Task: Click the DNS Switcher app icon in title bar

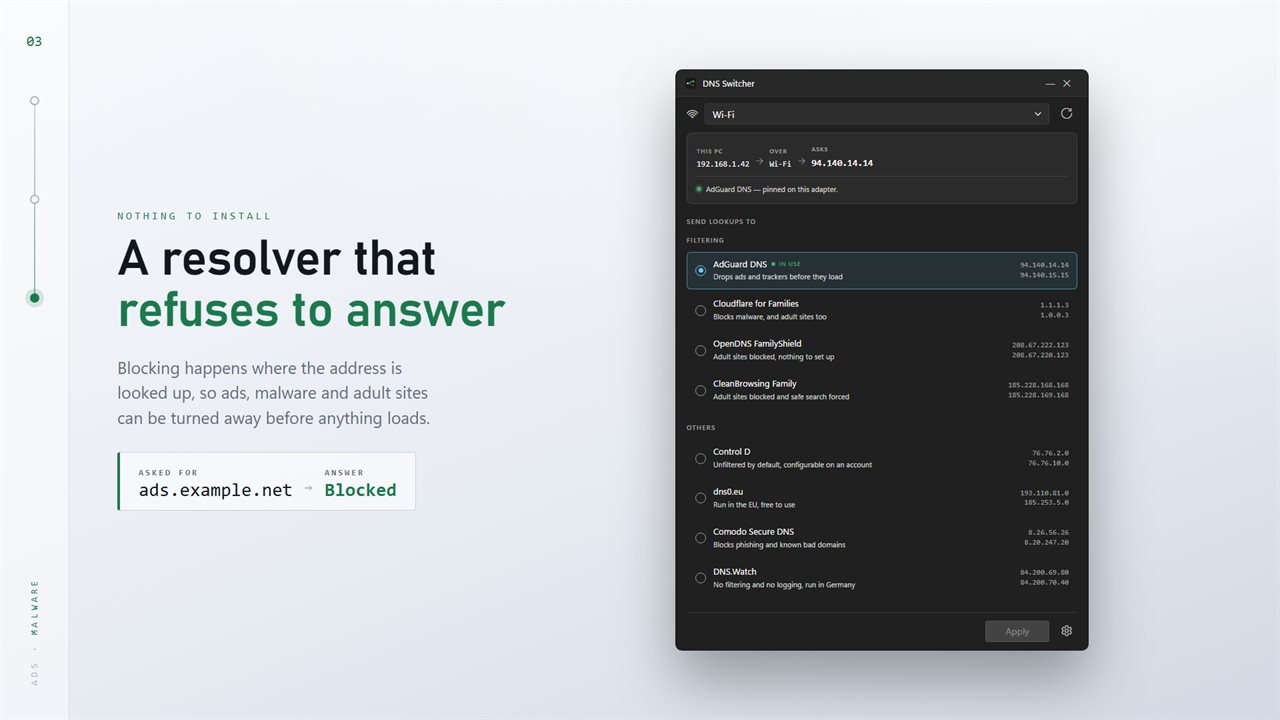Action: pos(690,84)
